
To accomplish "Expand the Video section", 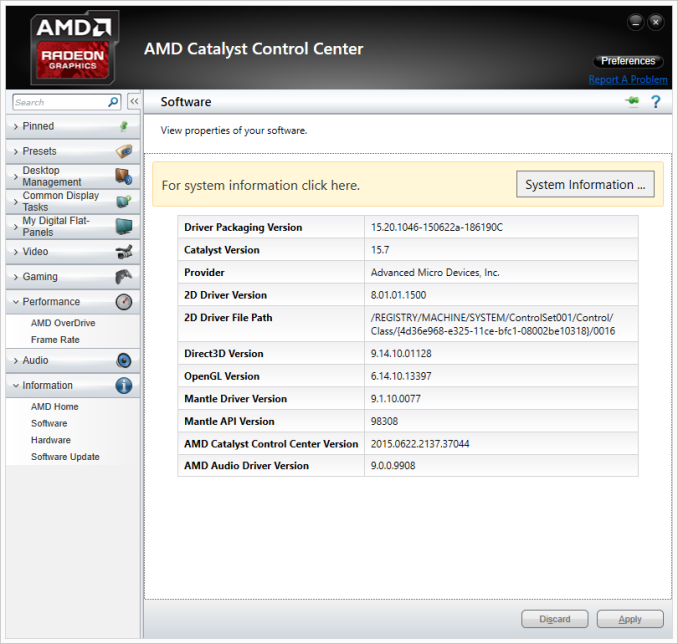I will 16,252.
